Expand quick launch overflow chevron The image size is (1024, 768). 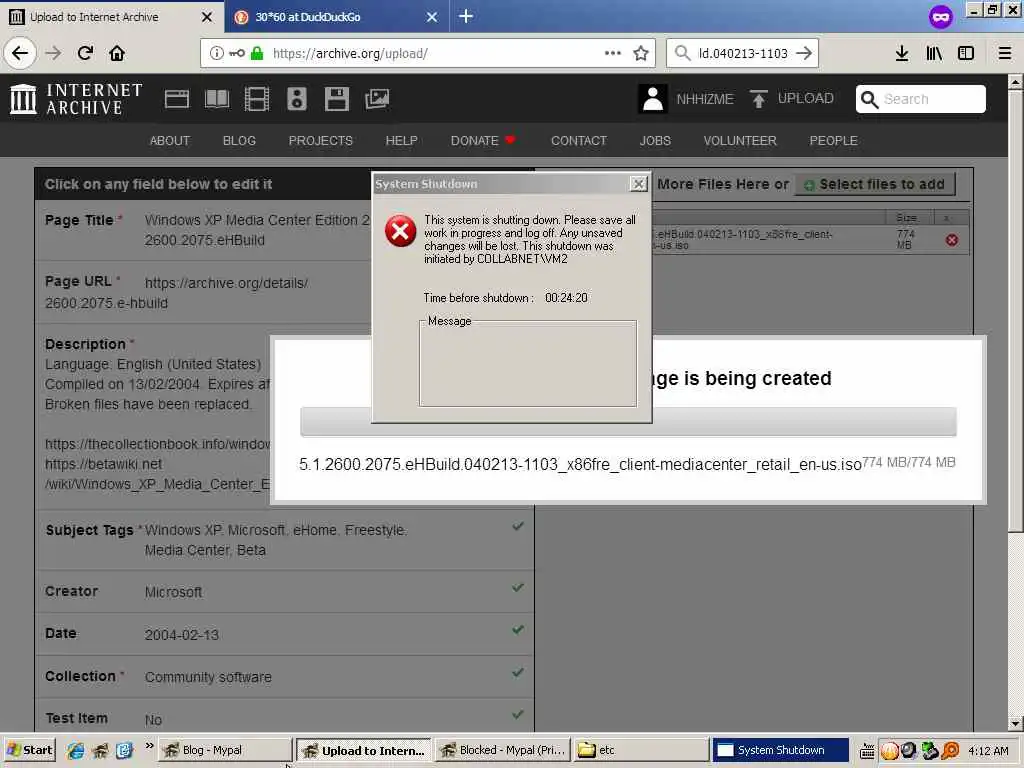pos(150,745)
